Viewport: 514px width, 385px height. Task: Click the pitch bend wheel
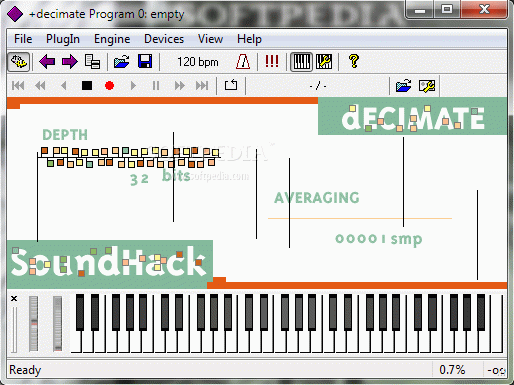(x=33, y=323)
